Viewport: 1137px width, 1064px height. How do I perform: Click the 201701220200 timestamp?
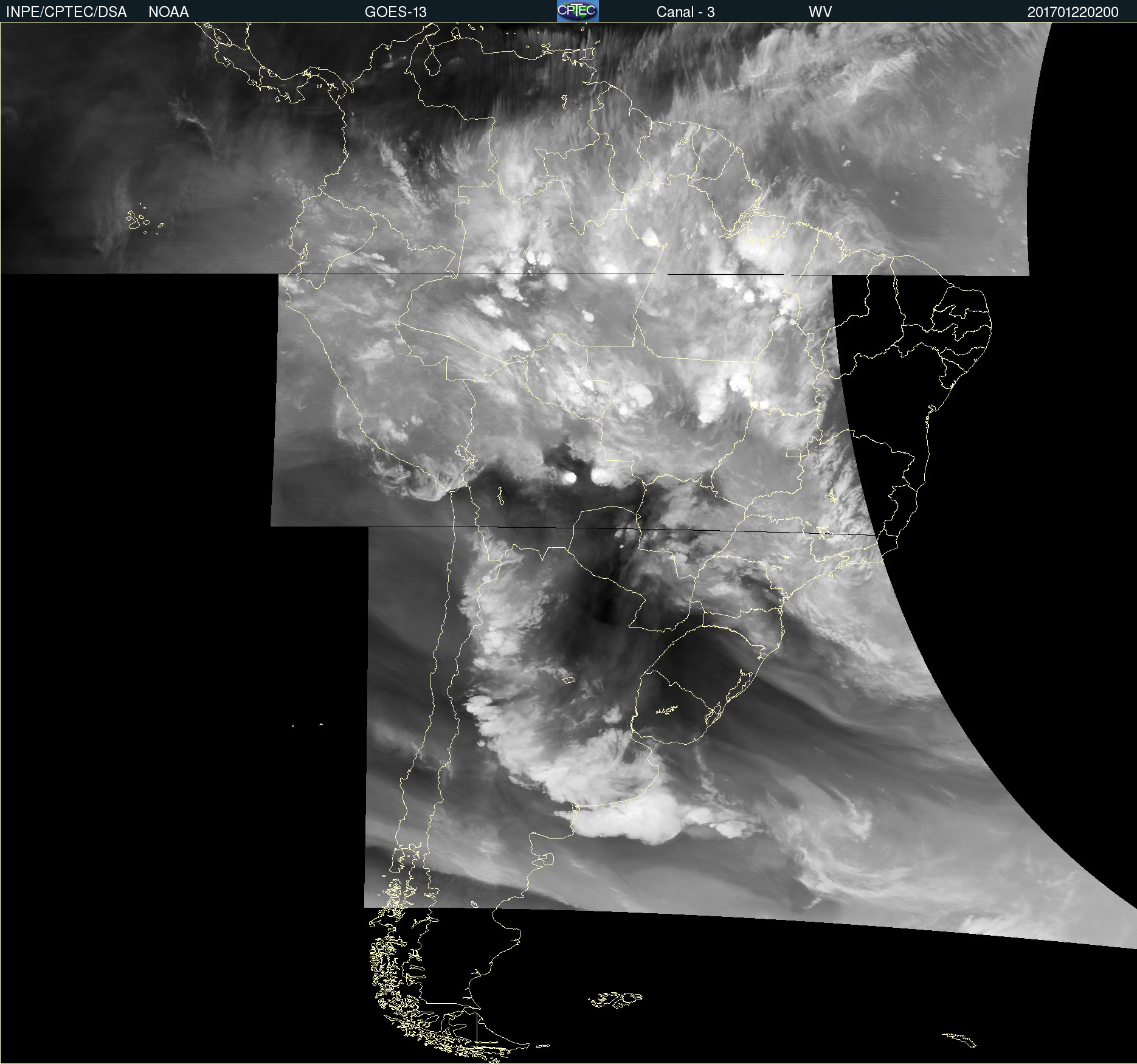[1073, 12]
